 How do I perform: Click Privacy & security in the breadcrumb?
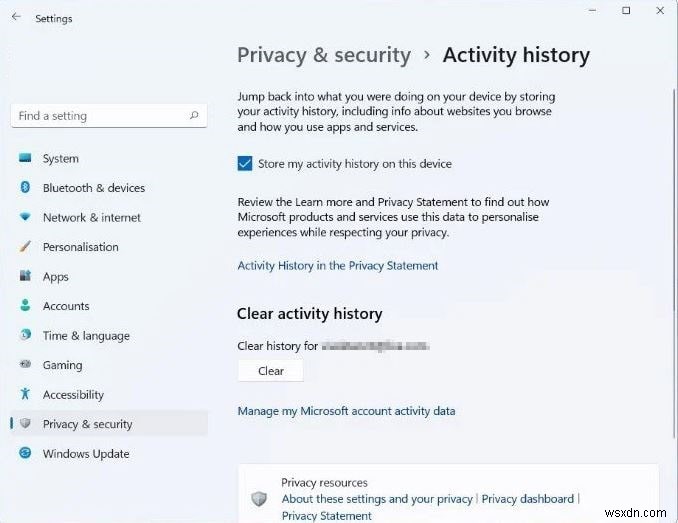[x=324, y=55]
